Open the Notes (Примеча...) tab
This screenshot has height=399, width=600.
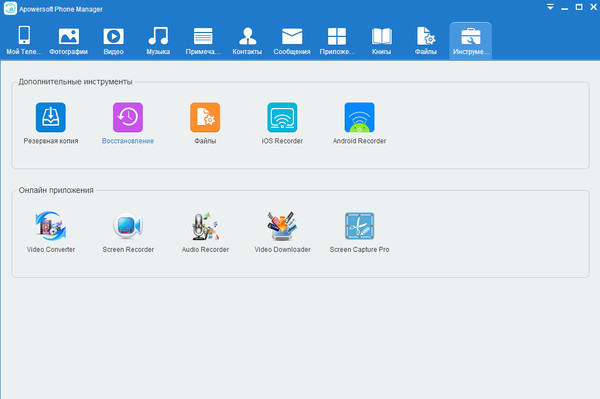click(203, 41)
